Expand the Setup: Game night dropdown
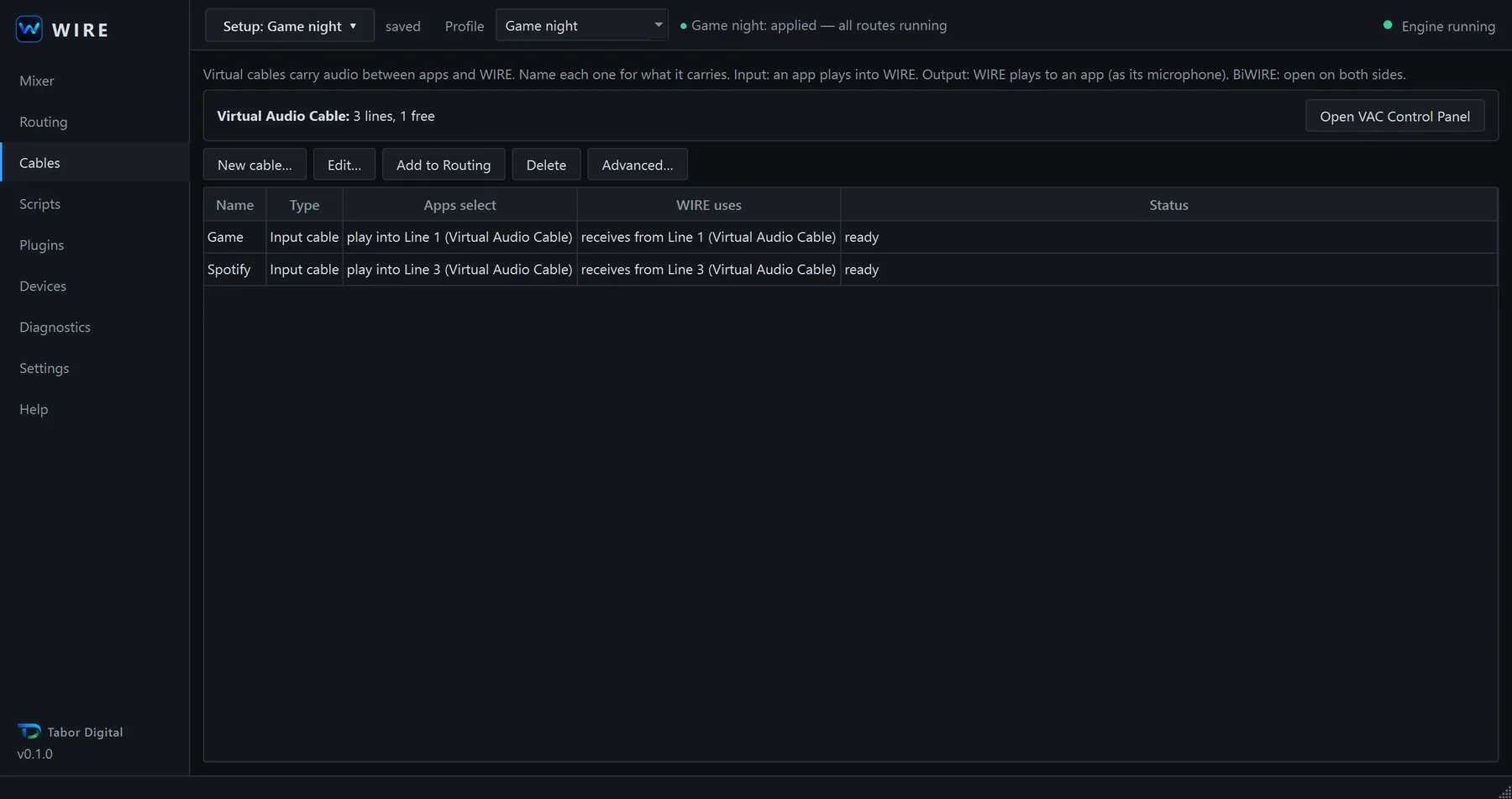Screen dimensions: 1512x799 pos(290,26)
